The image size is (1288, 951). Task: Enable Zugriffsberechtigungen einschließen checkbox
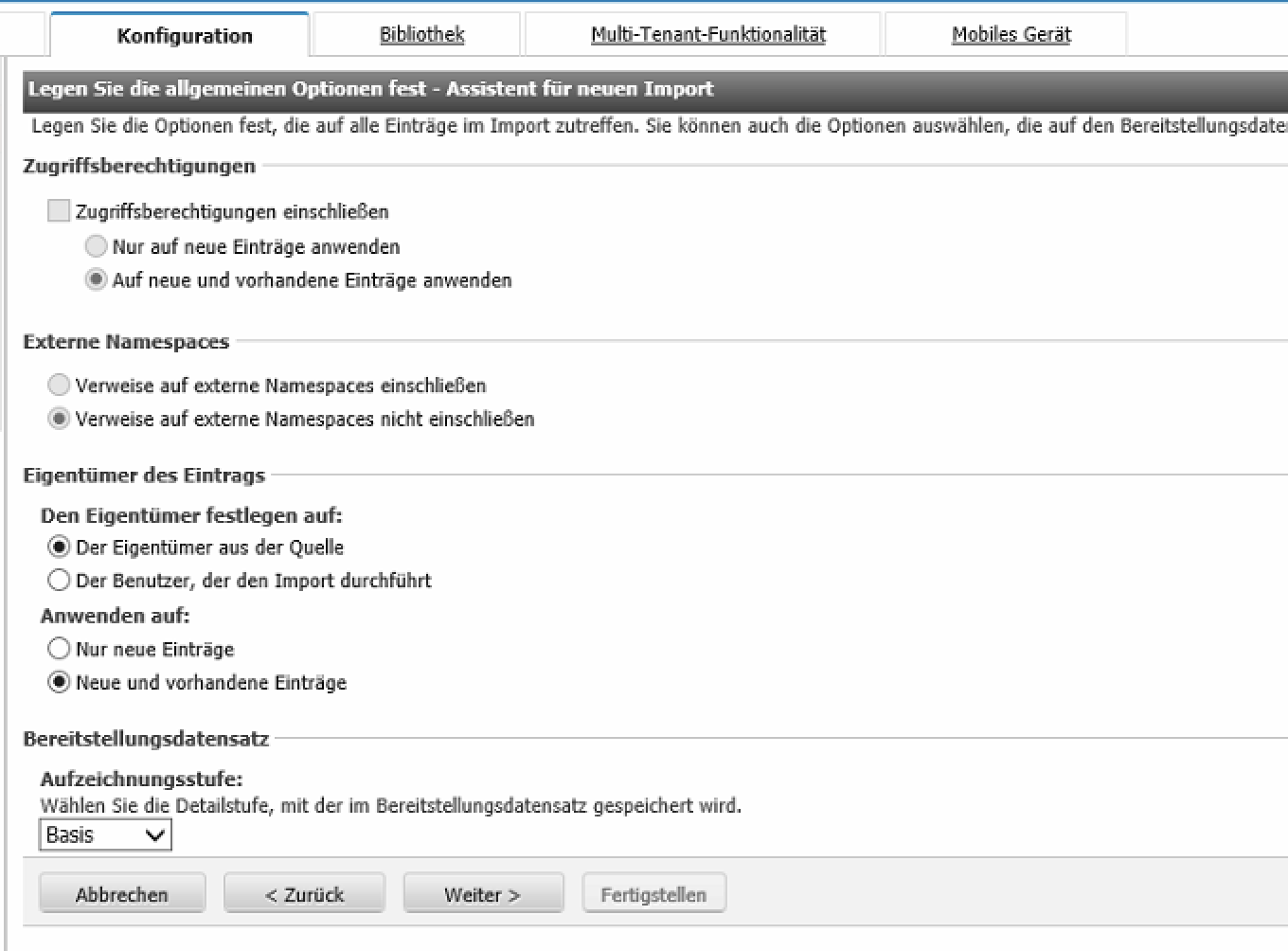point(59,210)
